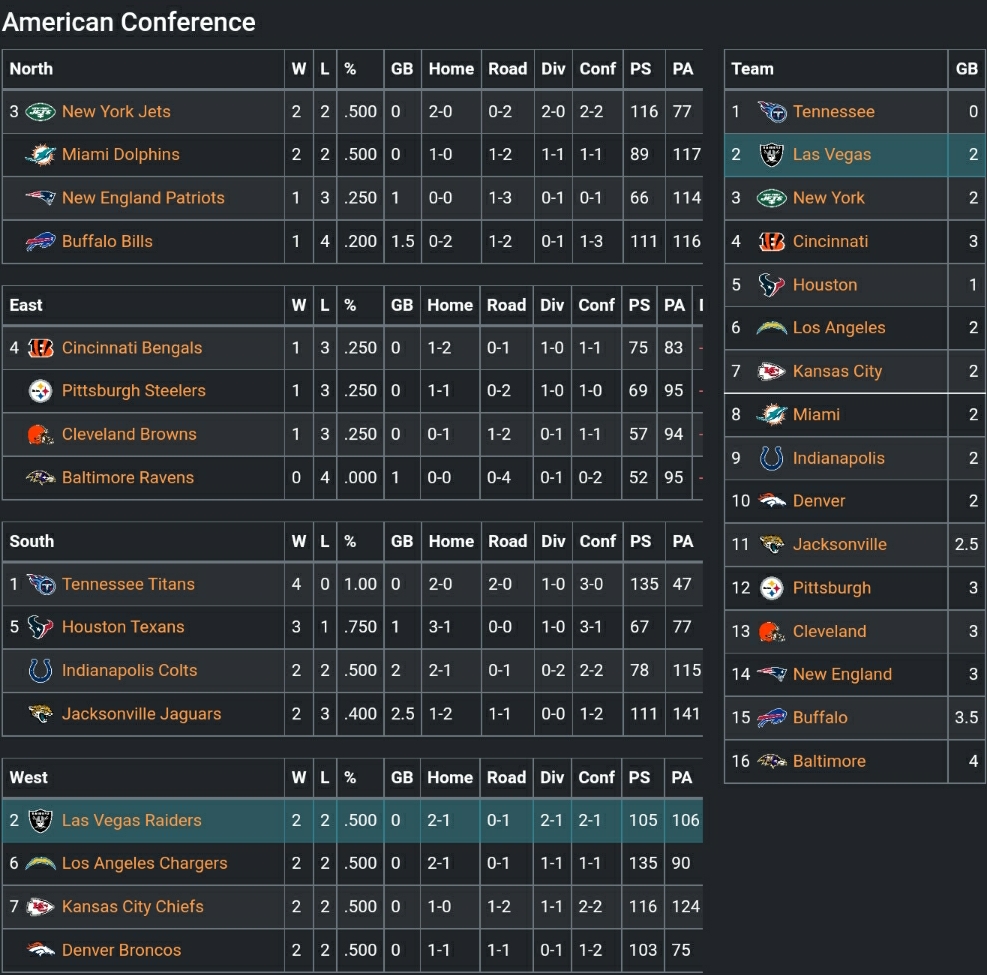Click the Indianapolis Colts logo in South division
This screenshot has width=987, height=975.
click(40, 671)
